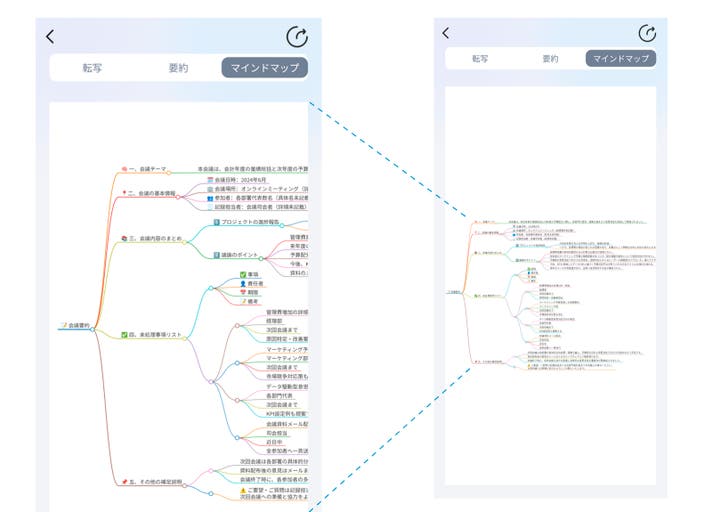This screenshot has width=712, height=512.
Task: Tap the share icon in left screen
Action: coord(297,37)
